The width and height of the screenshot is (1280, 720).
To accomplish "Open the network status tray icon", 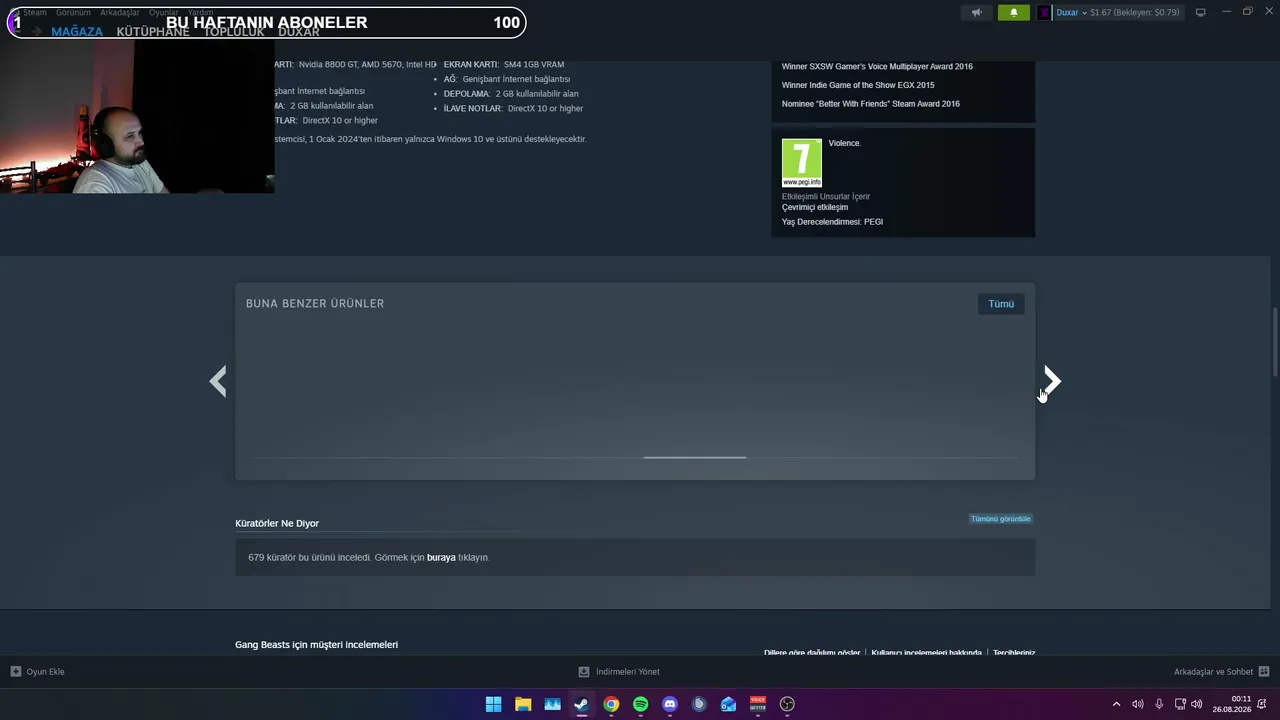I will pos(1180,704).
